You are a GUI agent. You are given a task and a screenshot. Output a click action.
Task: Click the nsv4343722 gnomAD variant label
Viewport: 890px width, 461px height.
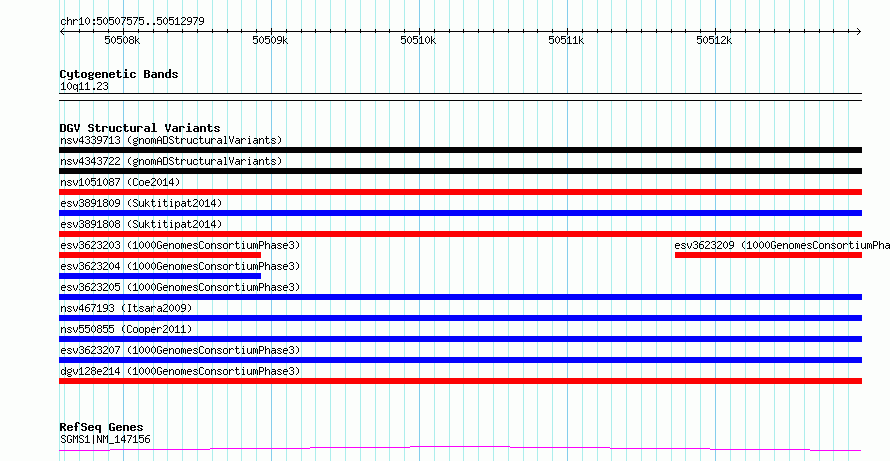coord(171,161)
